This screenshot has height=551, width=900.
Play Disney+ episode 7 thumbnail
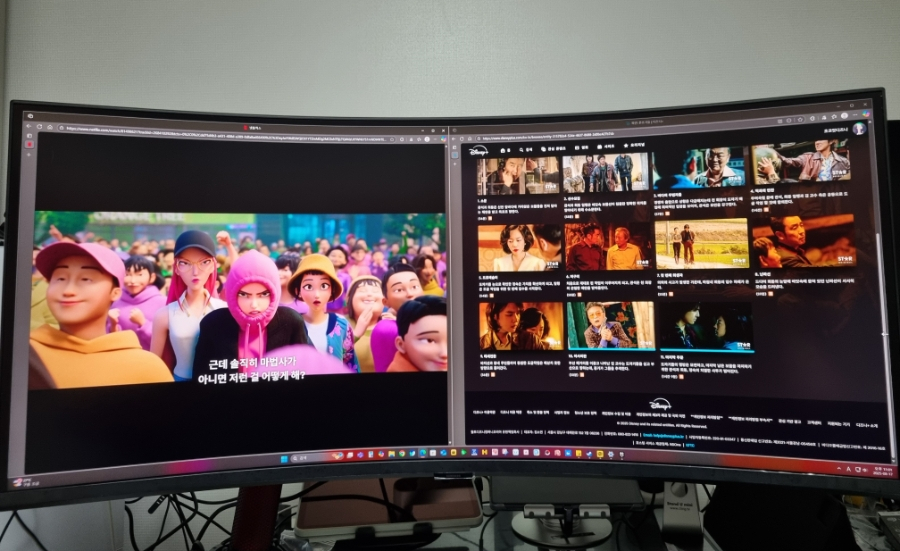coord(701,243)
